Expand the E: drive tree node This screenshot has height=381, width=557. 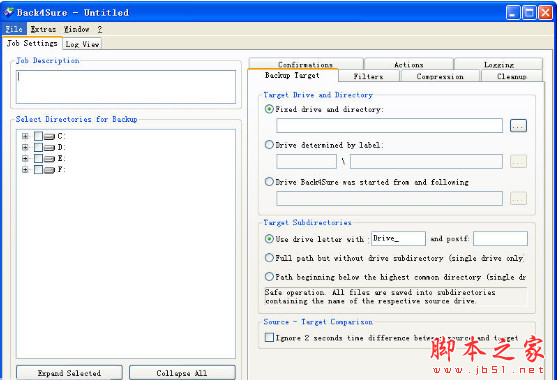(25, 158)
